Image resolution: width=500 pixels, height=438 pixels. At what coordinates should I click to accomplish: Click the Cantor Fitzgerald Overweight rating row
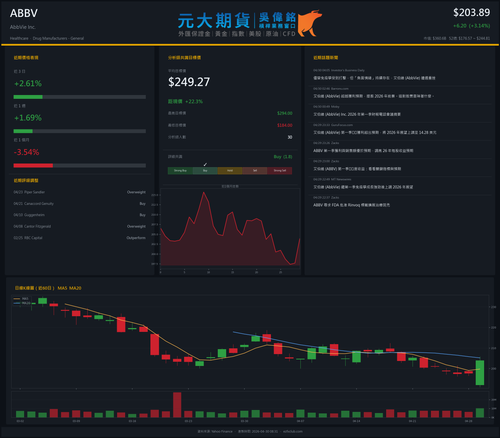79,226
